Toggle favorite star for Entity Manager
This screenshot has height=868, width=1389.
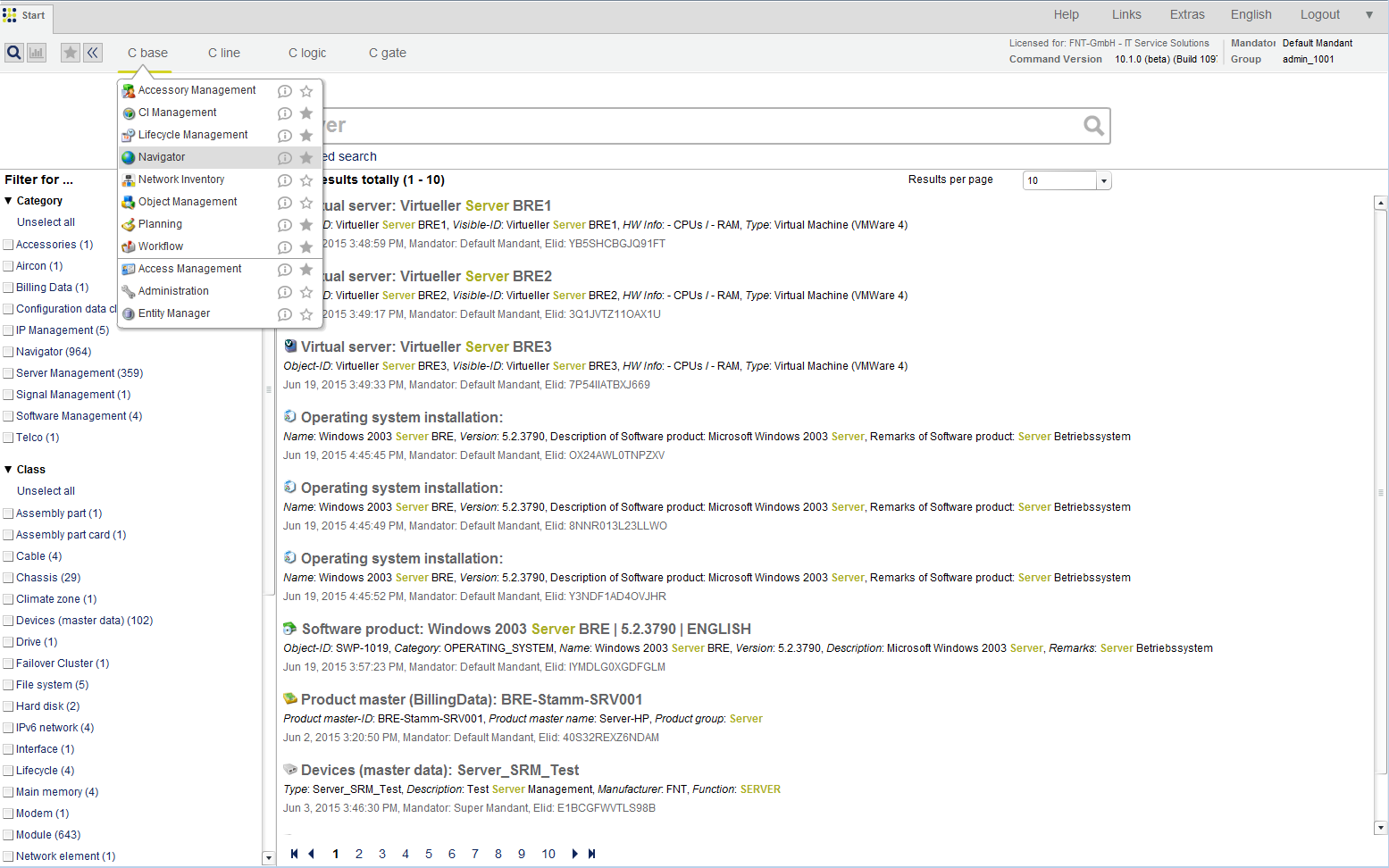306,314
